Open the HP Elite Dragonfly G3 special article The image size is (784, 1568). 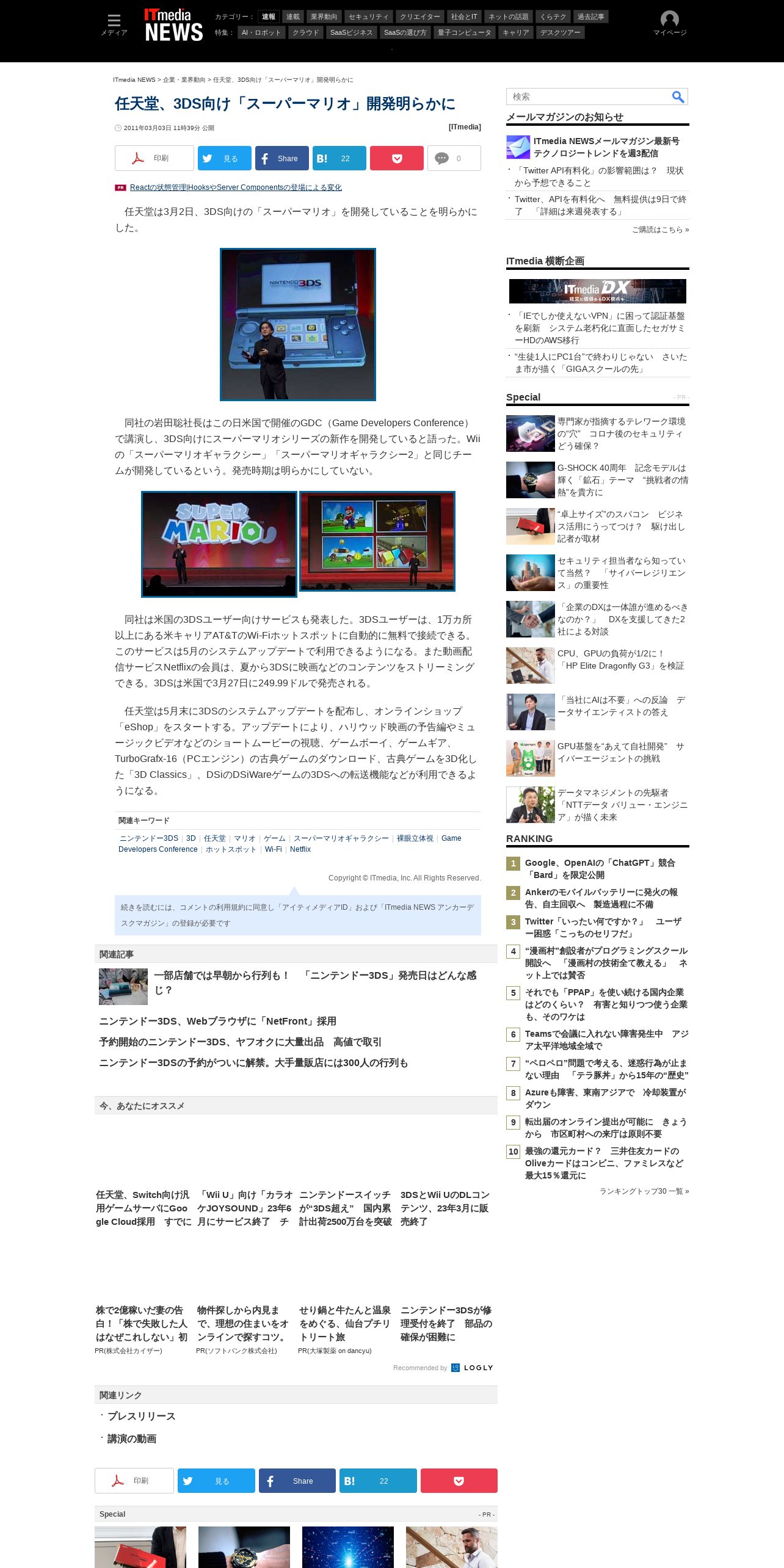621,659
